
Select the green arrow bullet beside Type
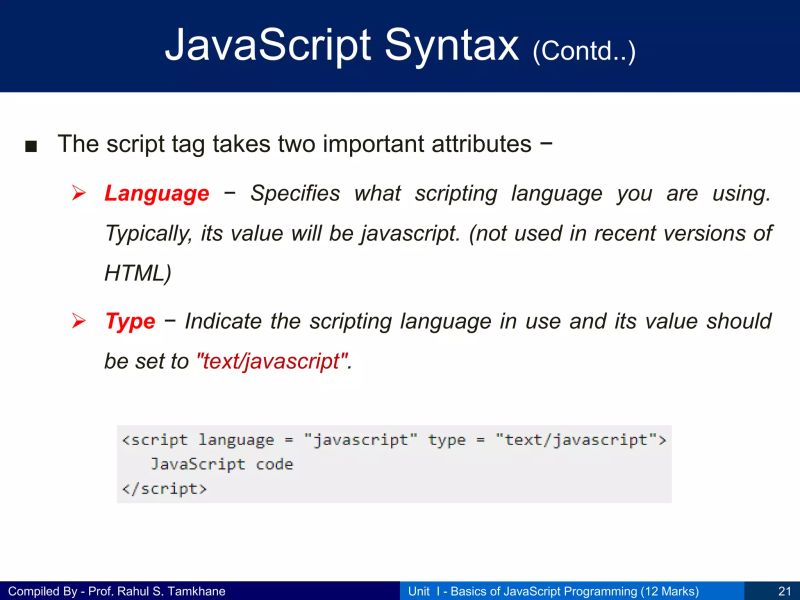point(80,322)
